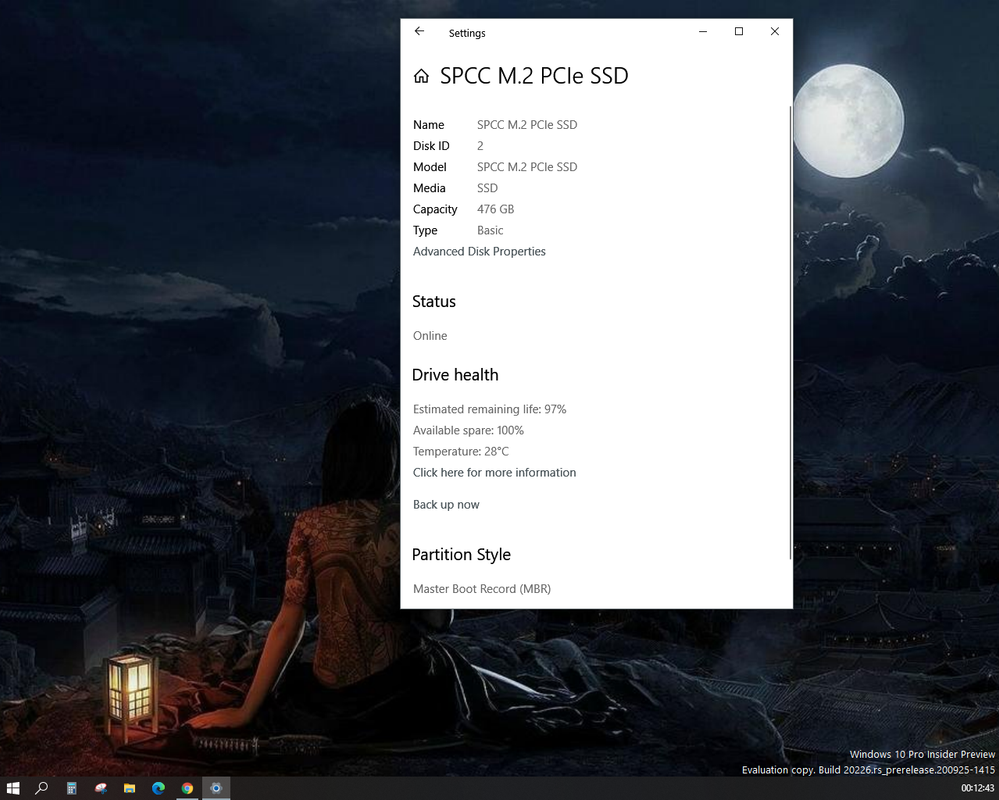
Task: Open the Windows Start menu
Action: (x=13, y=788)
